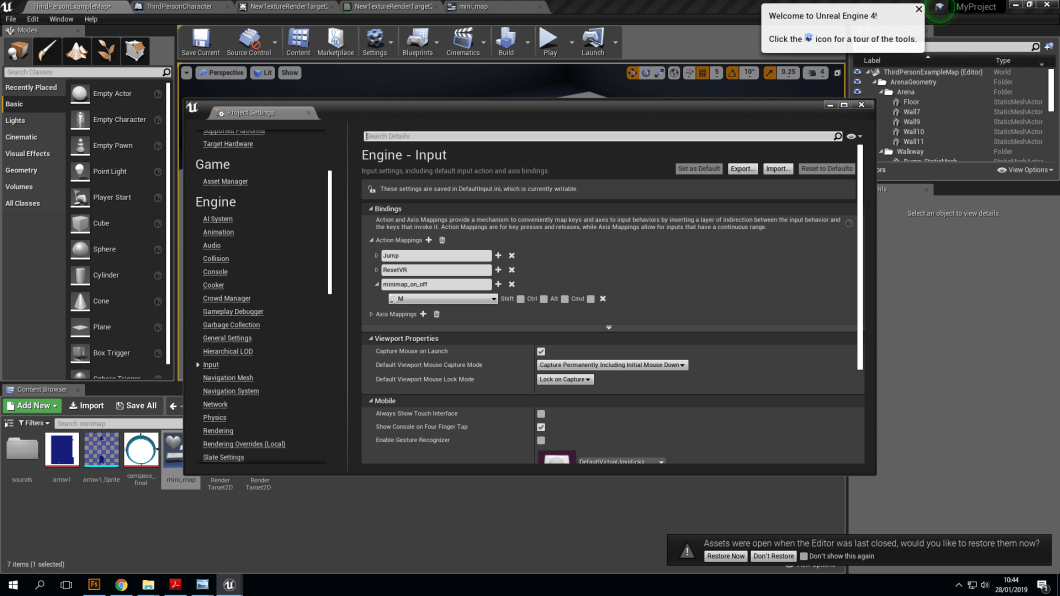Viewport: 1060px width, 596px height.
Task: Add a new Action Mapping with plus icon
Action: (x=429, y=240)
